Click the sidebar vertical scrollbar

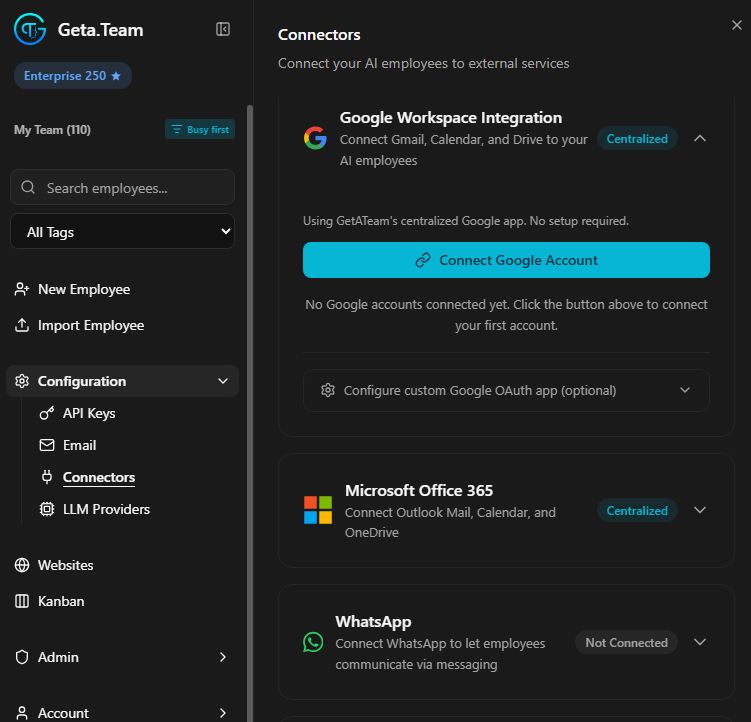250,412
